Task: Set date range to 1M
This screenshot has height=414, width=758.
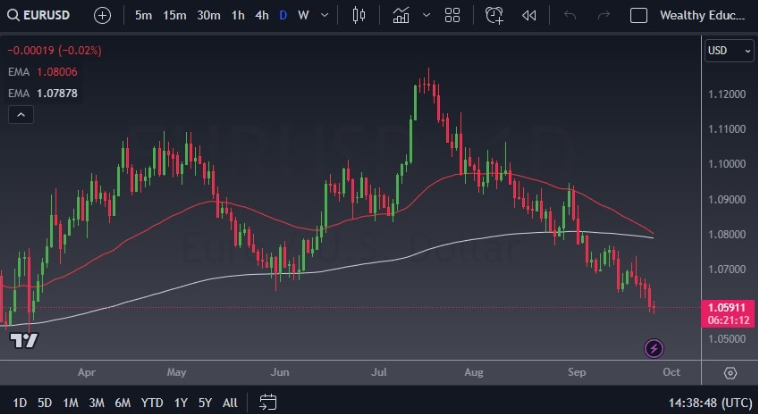Action: coord(71,402)
